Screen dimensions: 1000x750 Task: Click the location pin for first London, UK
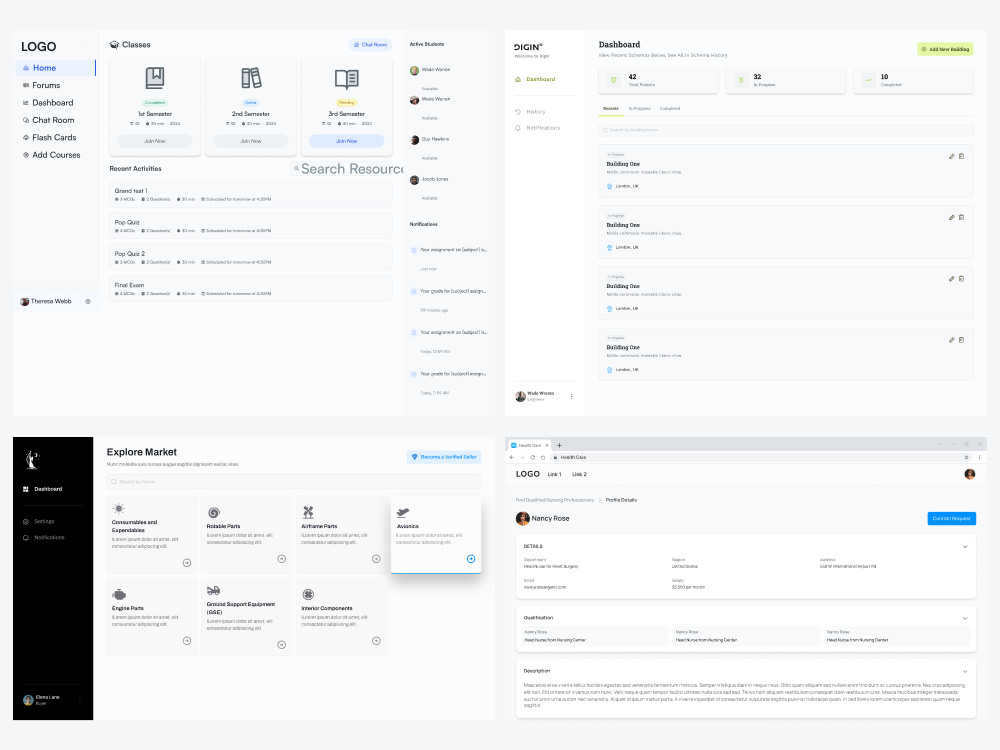pyautogui.click(x=610, y=186)
